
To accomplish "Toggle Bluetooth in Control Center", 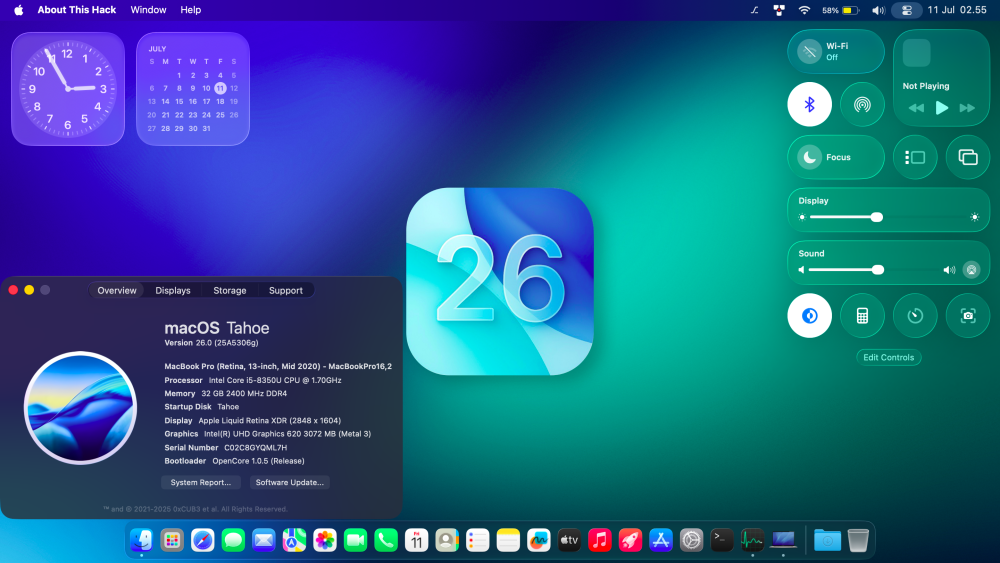I will coord(809,105).
